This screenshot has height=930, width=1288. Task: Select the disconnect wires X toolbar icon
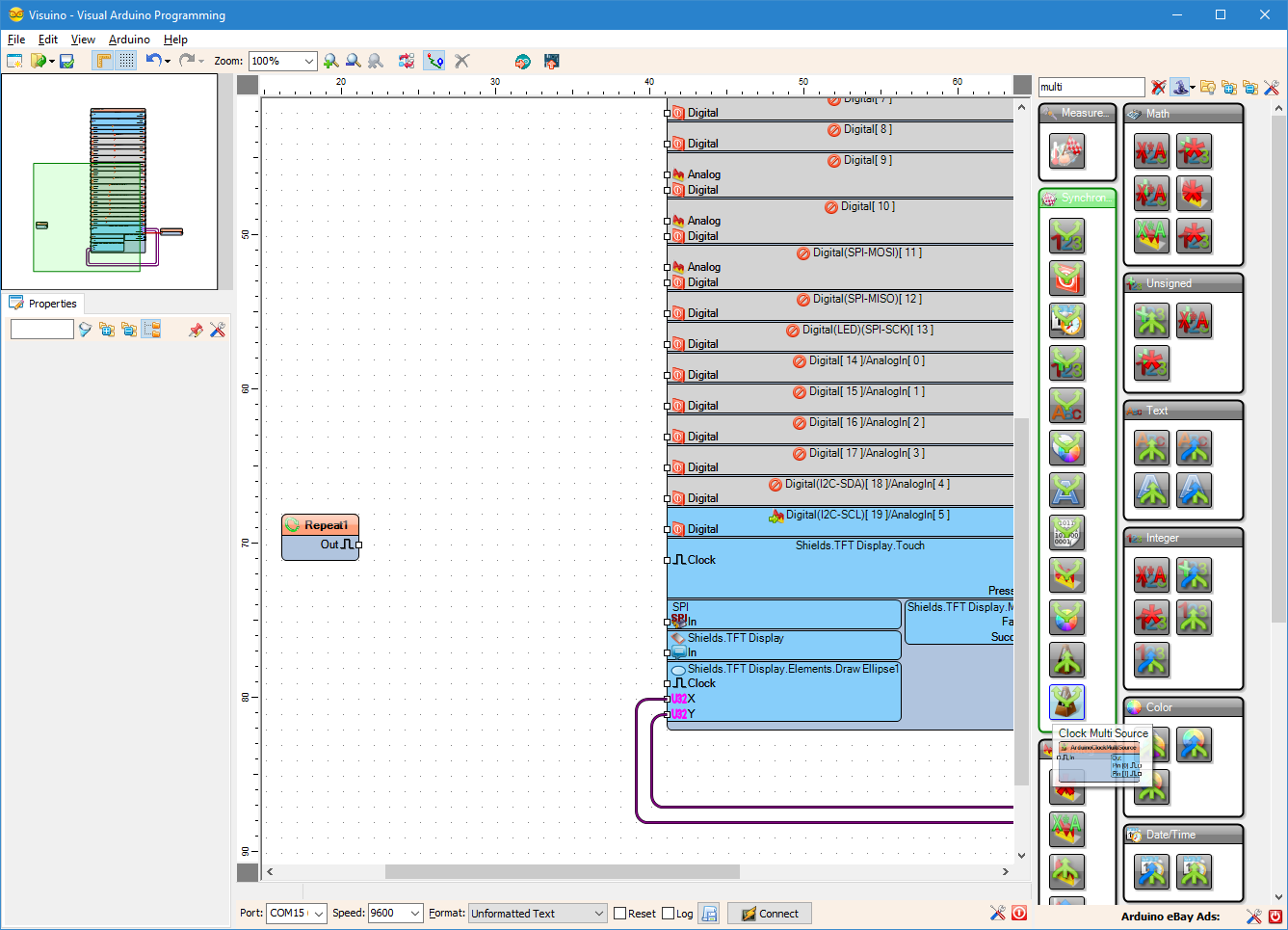461,61
